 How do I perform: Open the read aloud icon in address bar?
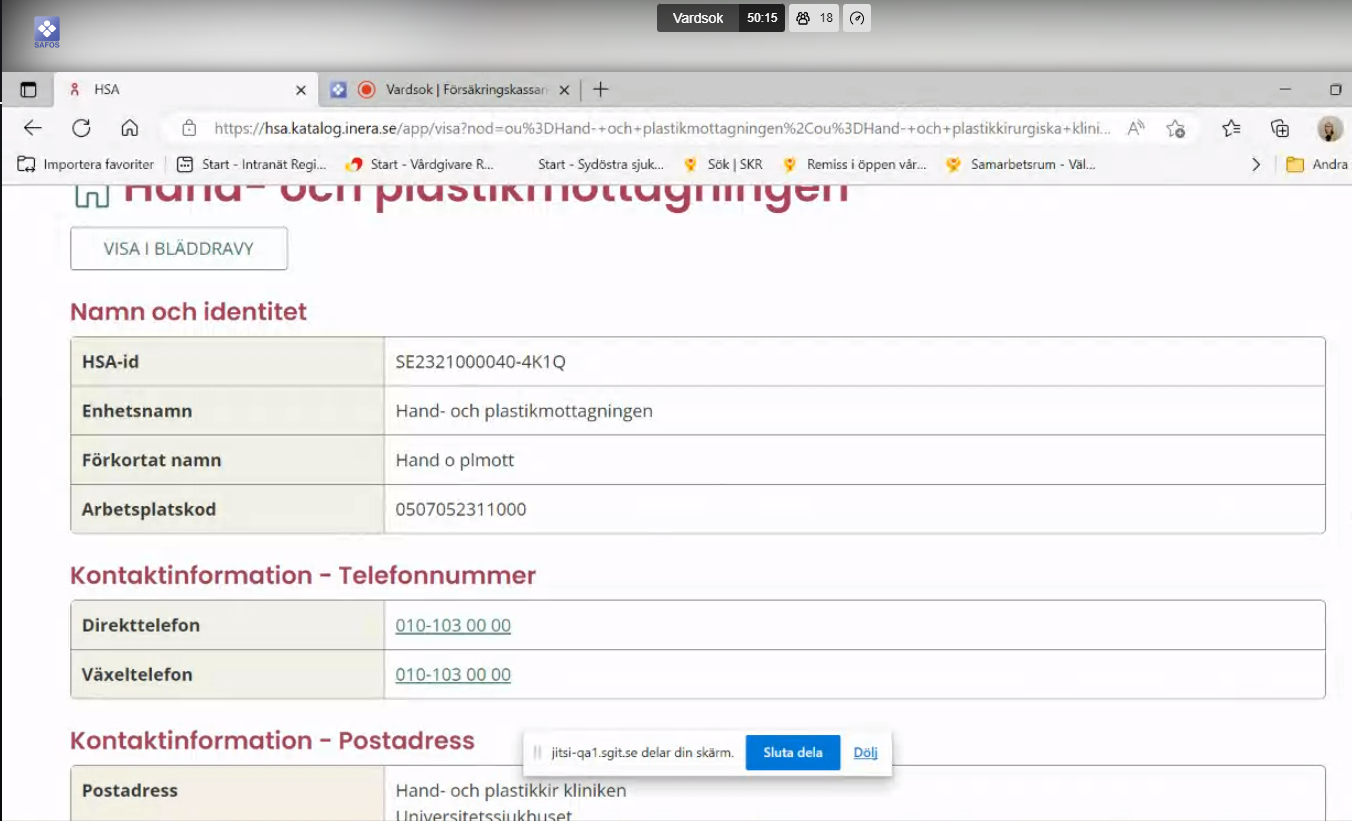click(1136, 128)
